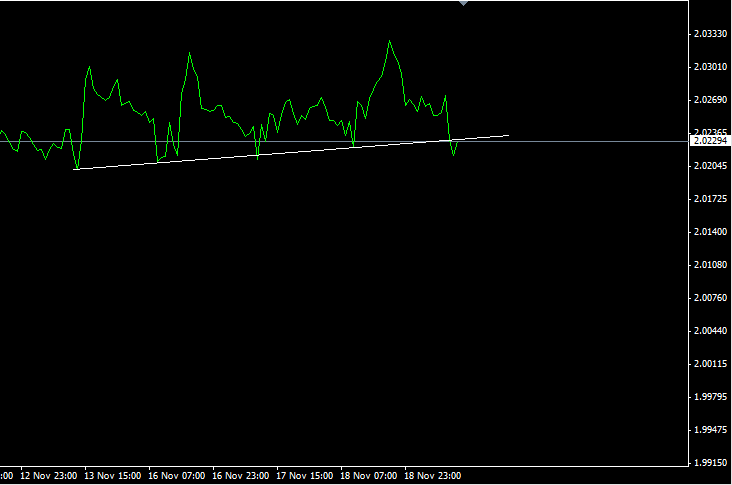
Task: Click the 17 Nov 15:00 time label
Action: click(304, 476)
